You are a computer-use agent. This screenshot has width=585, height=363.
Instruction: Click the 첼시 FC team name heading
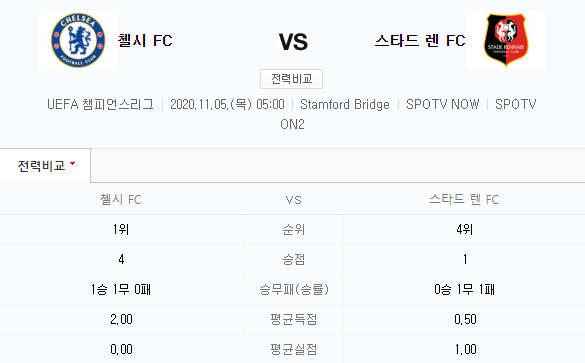pos(145,40)
